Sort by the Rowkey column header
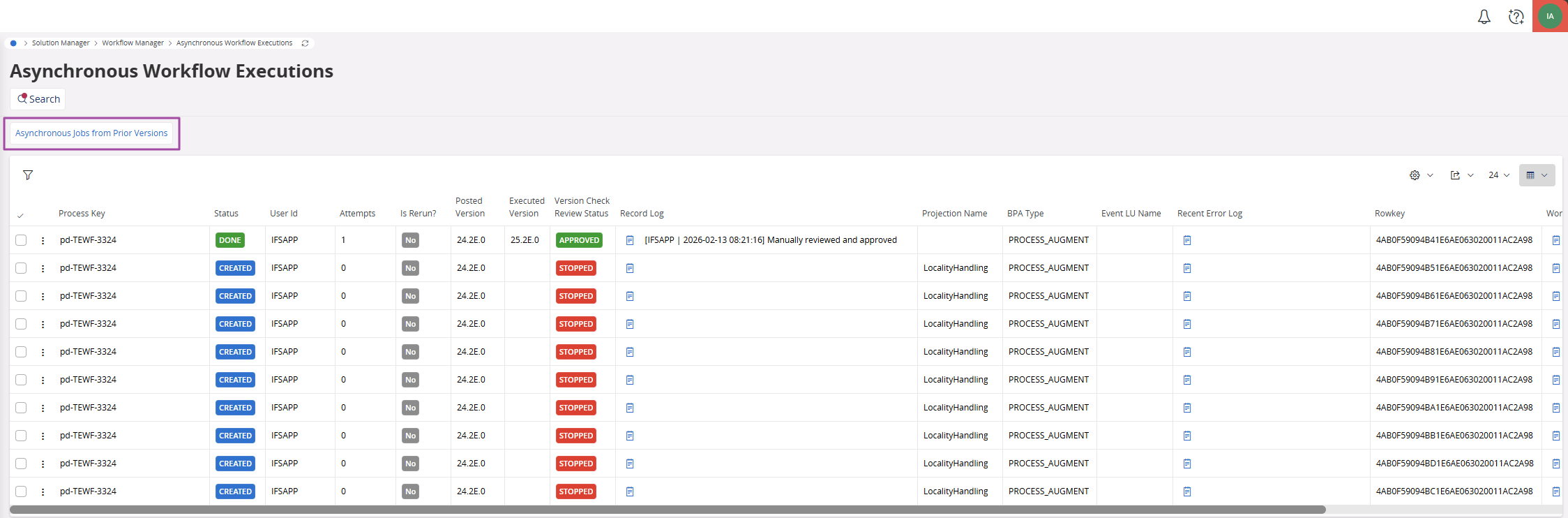This screenshot has width=1568, height=518. click(x=1389, y=214)
